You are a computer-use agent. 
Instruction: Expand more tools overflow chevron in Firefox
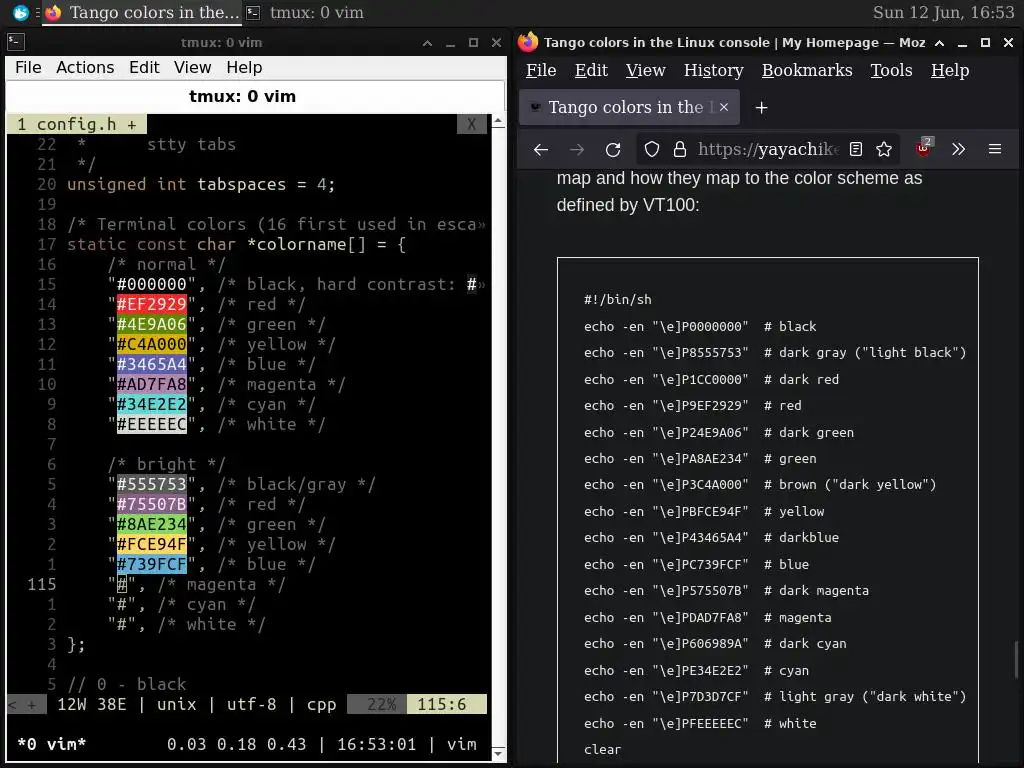click(958, 150)
